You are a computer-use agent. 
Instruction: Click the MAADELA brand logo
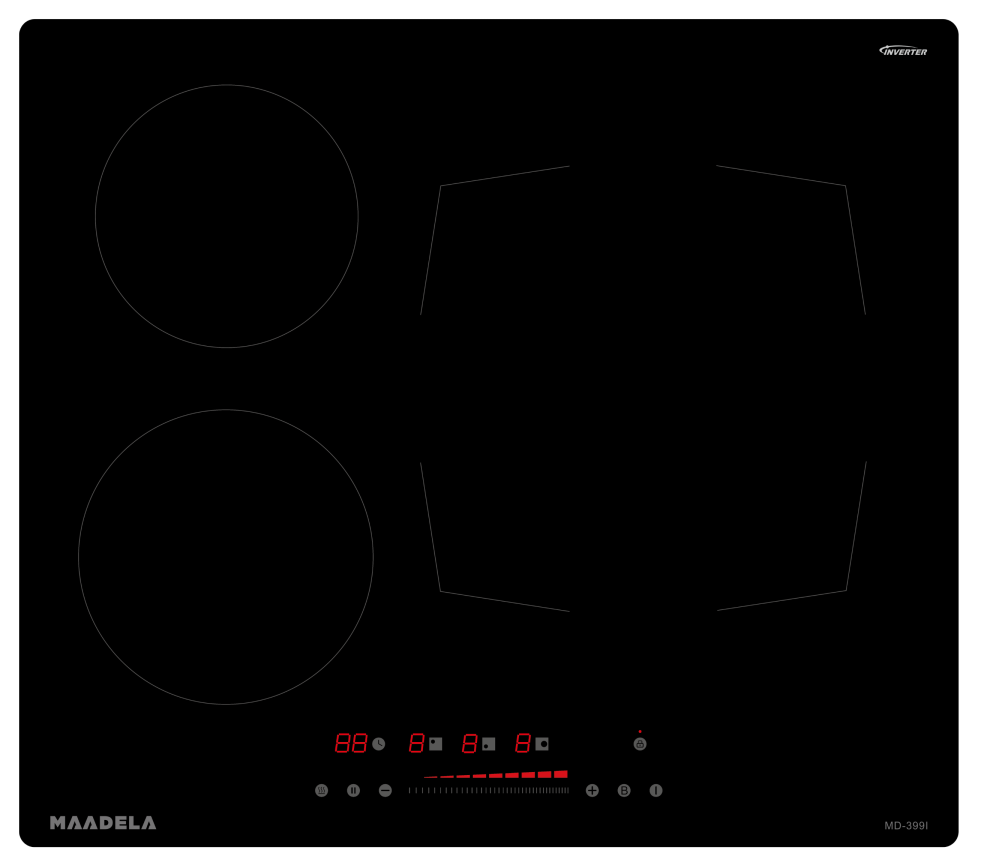tap(103, 823)
